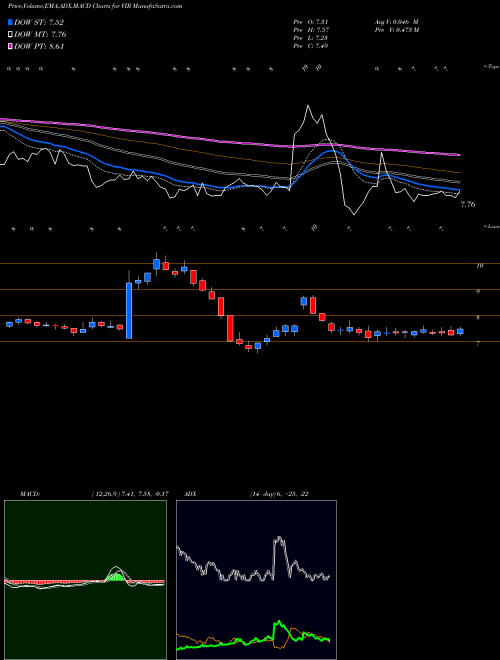
Task: Click the 'Avg V: 0.946 M' value
Action: [x=397, y=21]
